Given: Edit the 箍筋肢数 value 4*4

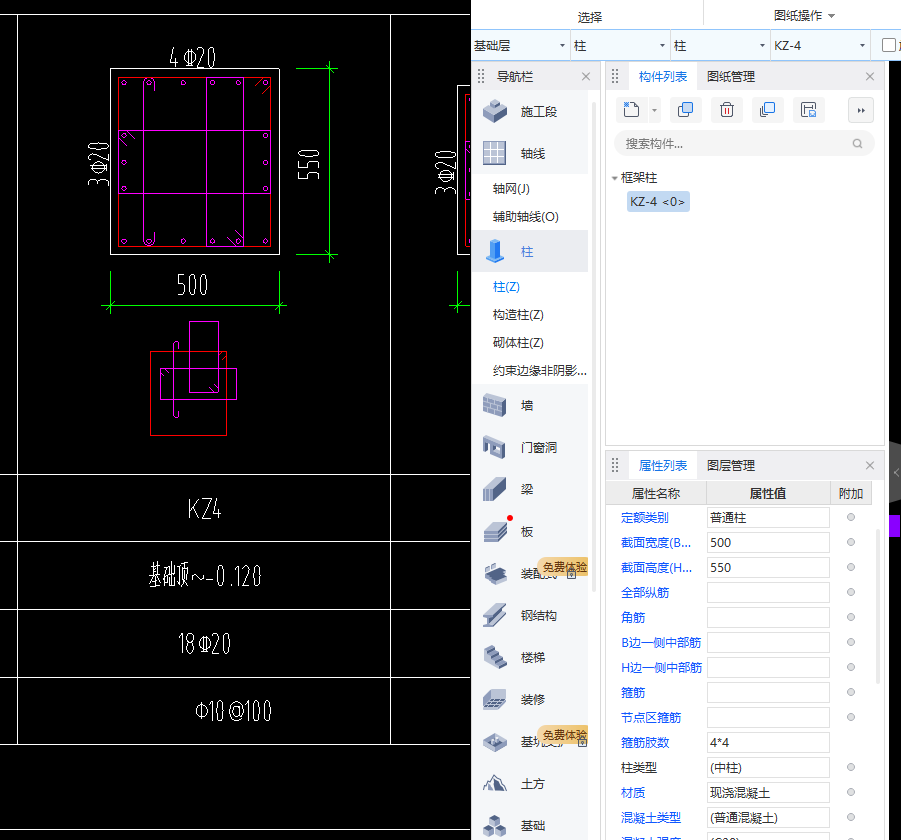Looking at the screenshot, I should [768, 742].
